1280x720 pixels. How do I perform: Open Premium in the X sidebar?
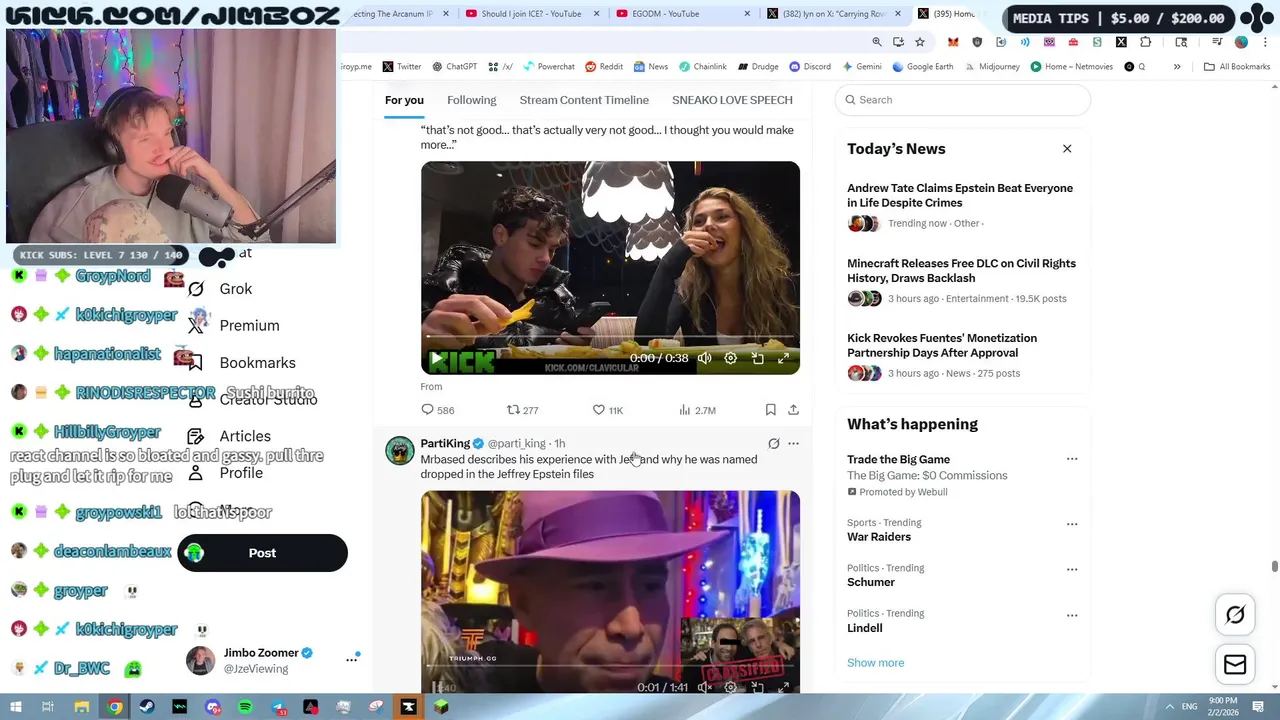pyautogui.click(x=233, y=325)
